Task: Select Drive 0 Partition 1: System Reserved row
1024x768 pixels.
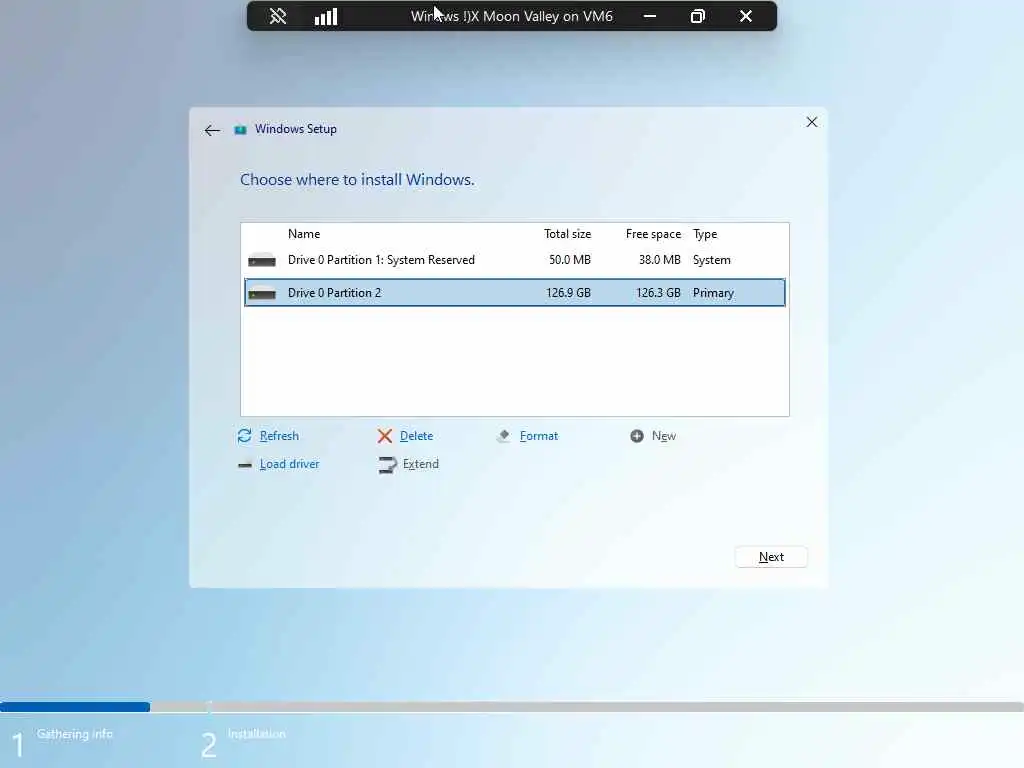Action: tap(515, 260)
